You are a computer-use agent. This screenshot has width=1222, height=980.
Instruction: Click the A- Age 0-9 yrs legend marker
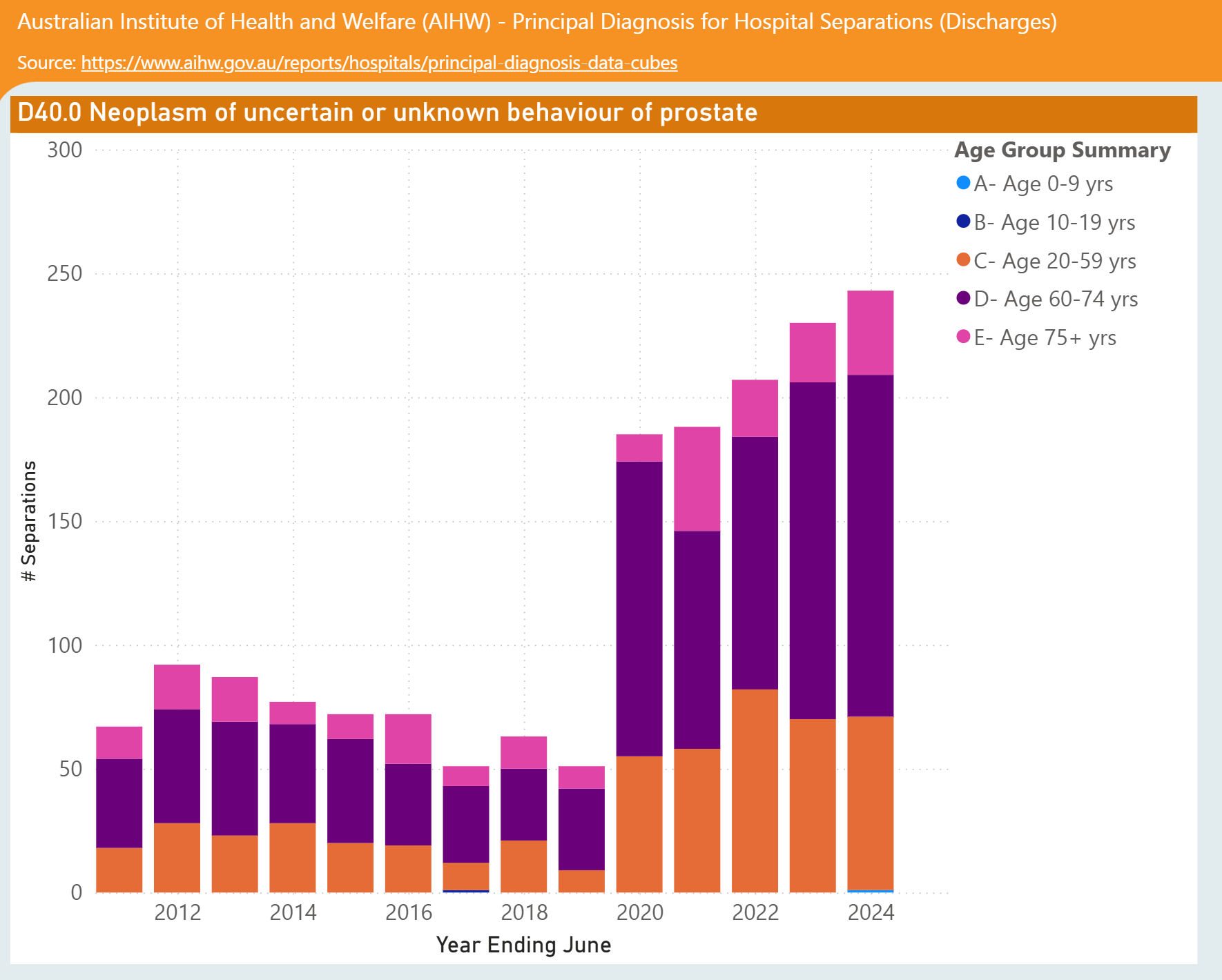click(963, 184)
